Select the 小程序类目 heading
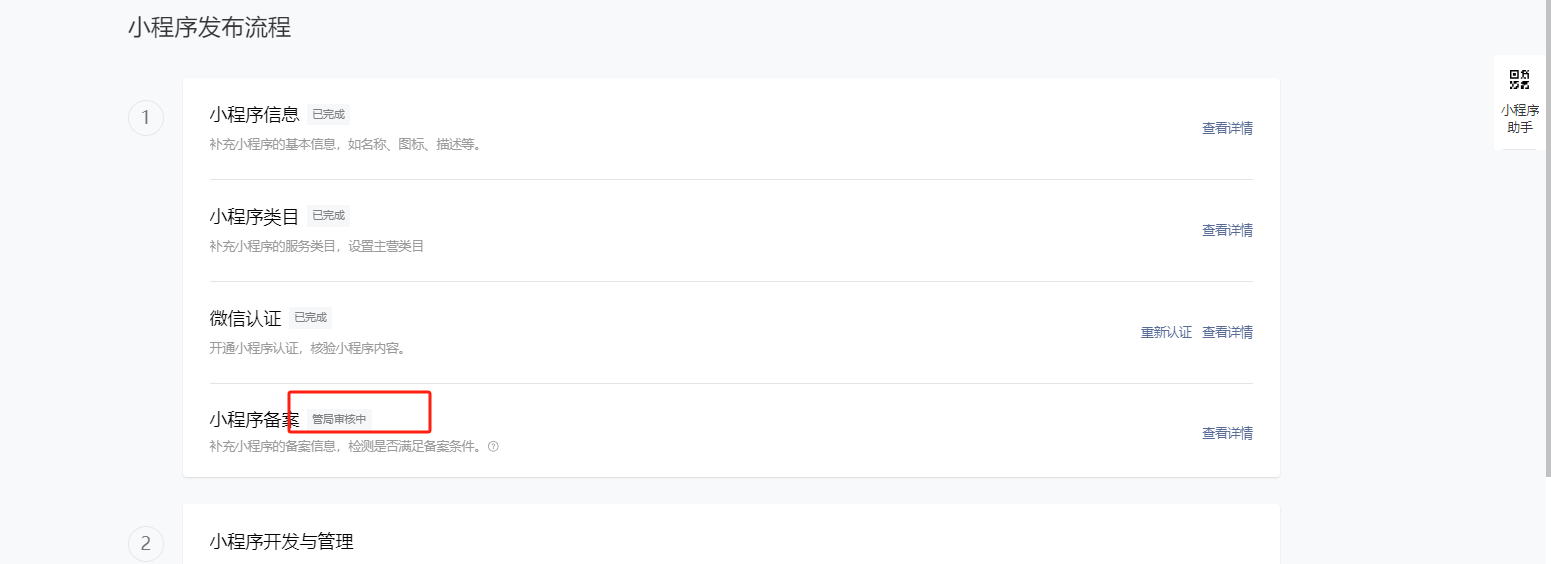The image size is (1551, 564). [x=254, y=217]
